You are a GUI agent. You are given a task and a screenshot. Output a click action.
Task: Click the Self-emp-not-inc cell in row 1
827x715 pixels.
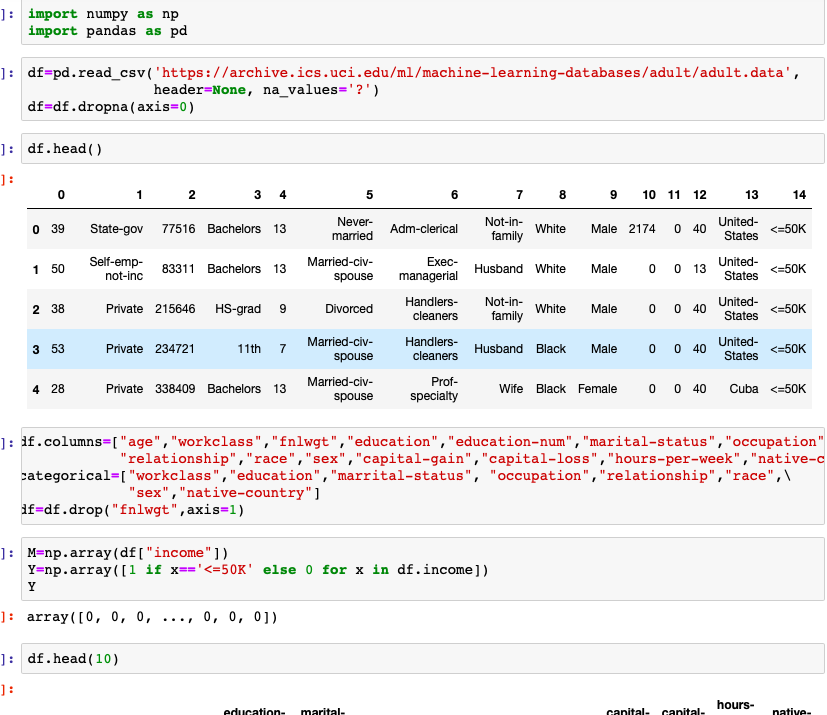click(116, 269)
